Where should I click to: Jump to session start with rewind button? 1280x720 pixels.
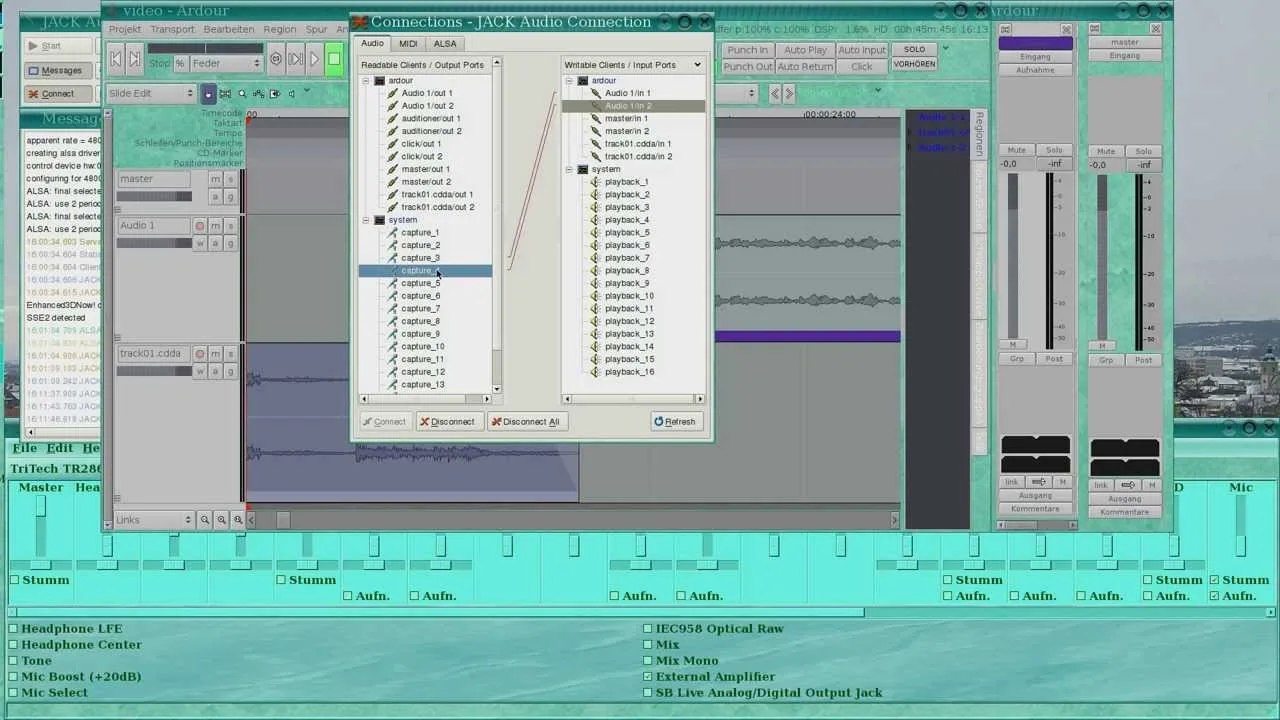click(x=116, y=59)
